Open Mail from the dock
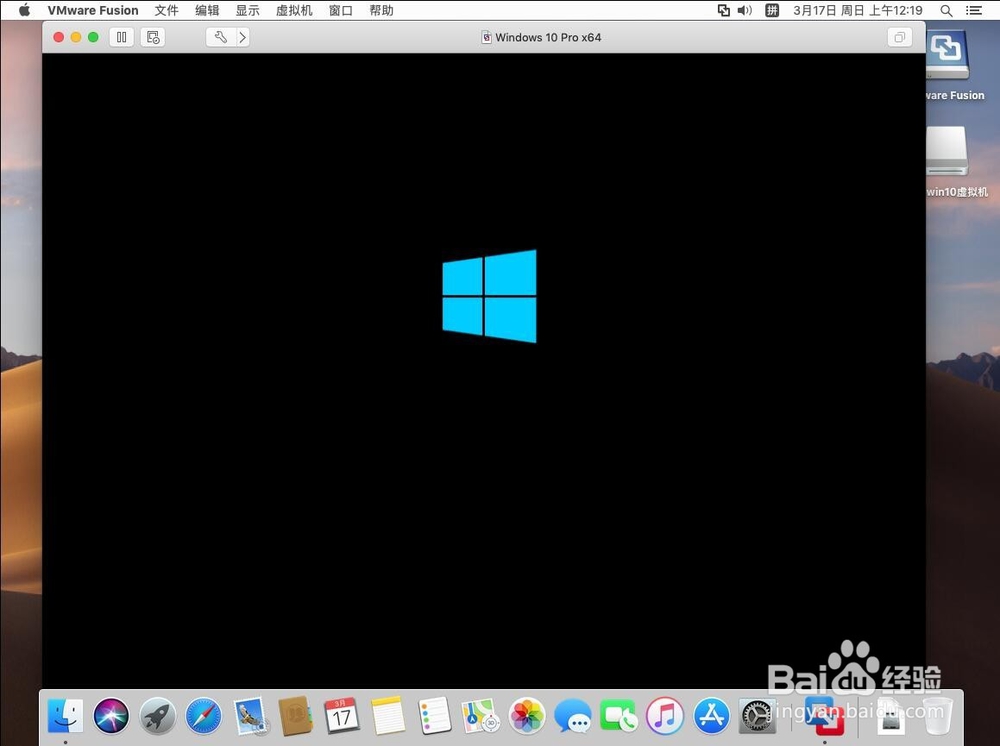The width and height of the screenshot is (1000, 746). (250, 715)
